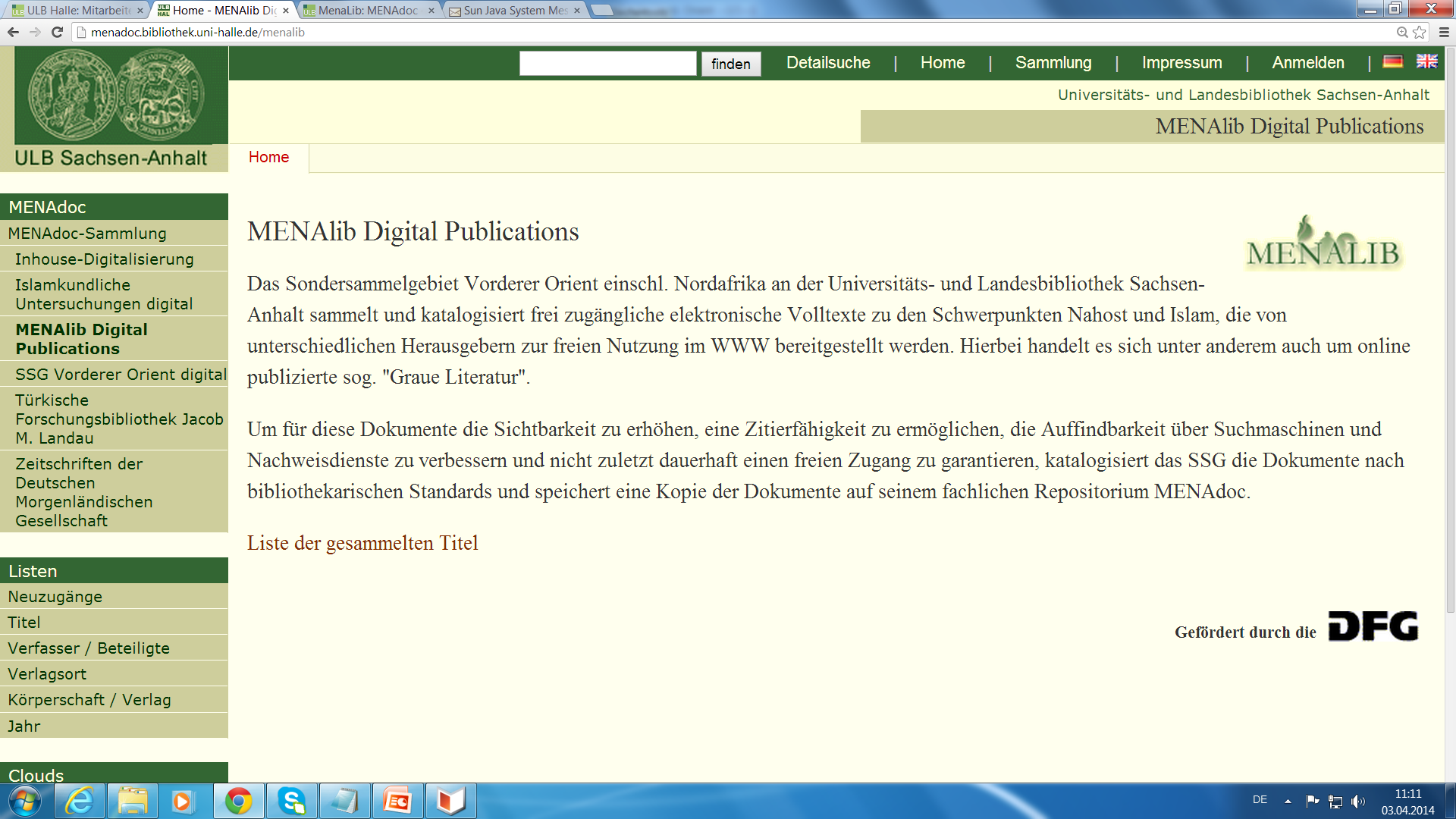Click the Home breadcrumb link
Screen dimensions: 1456x819
(x=268, y=157)
